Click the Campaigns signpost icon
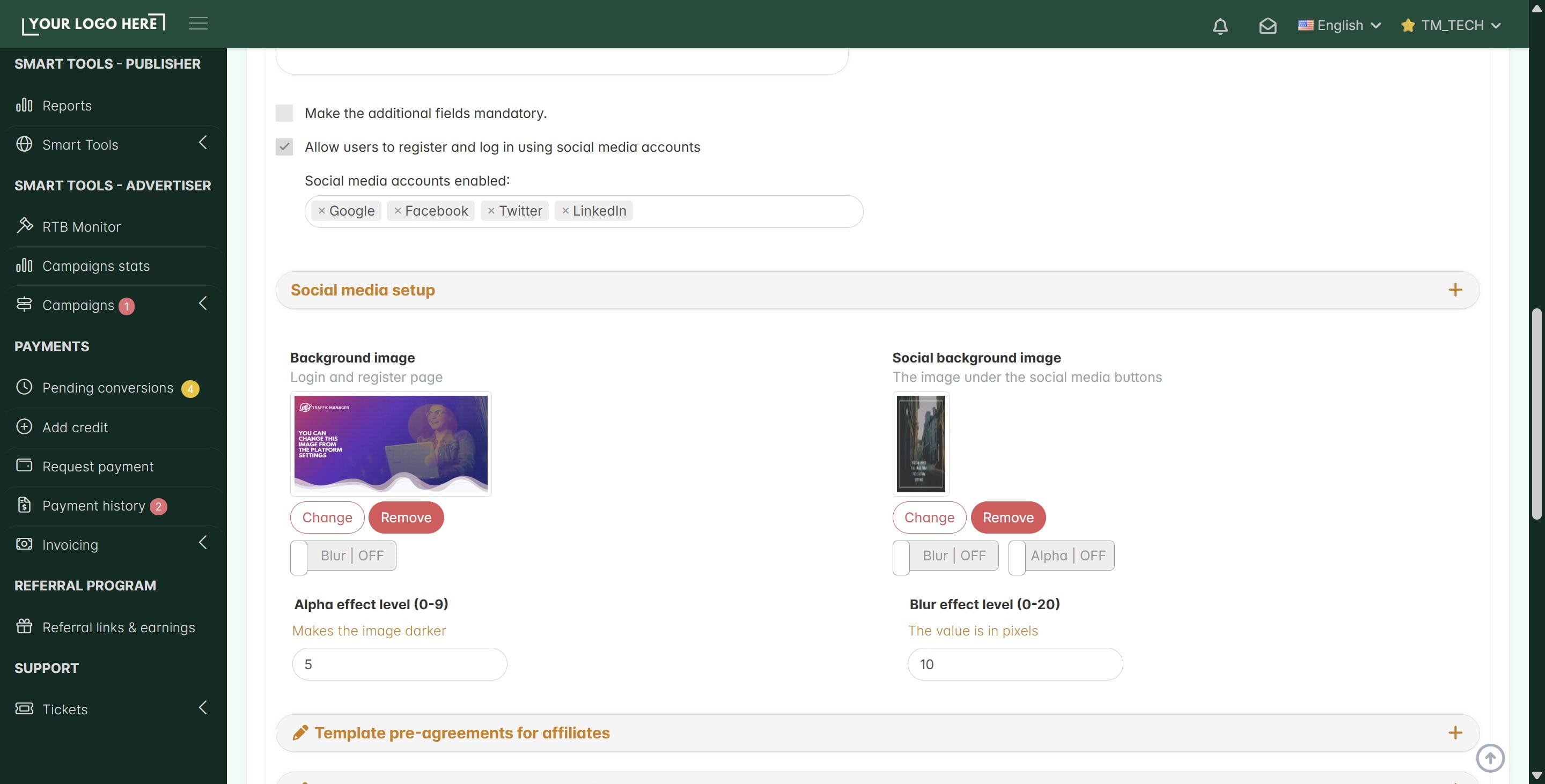The width and height of the screenshot is (1545, 784). point(24,305)
